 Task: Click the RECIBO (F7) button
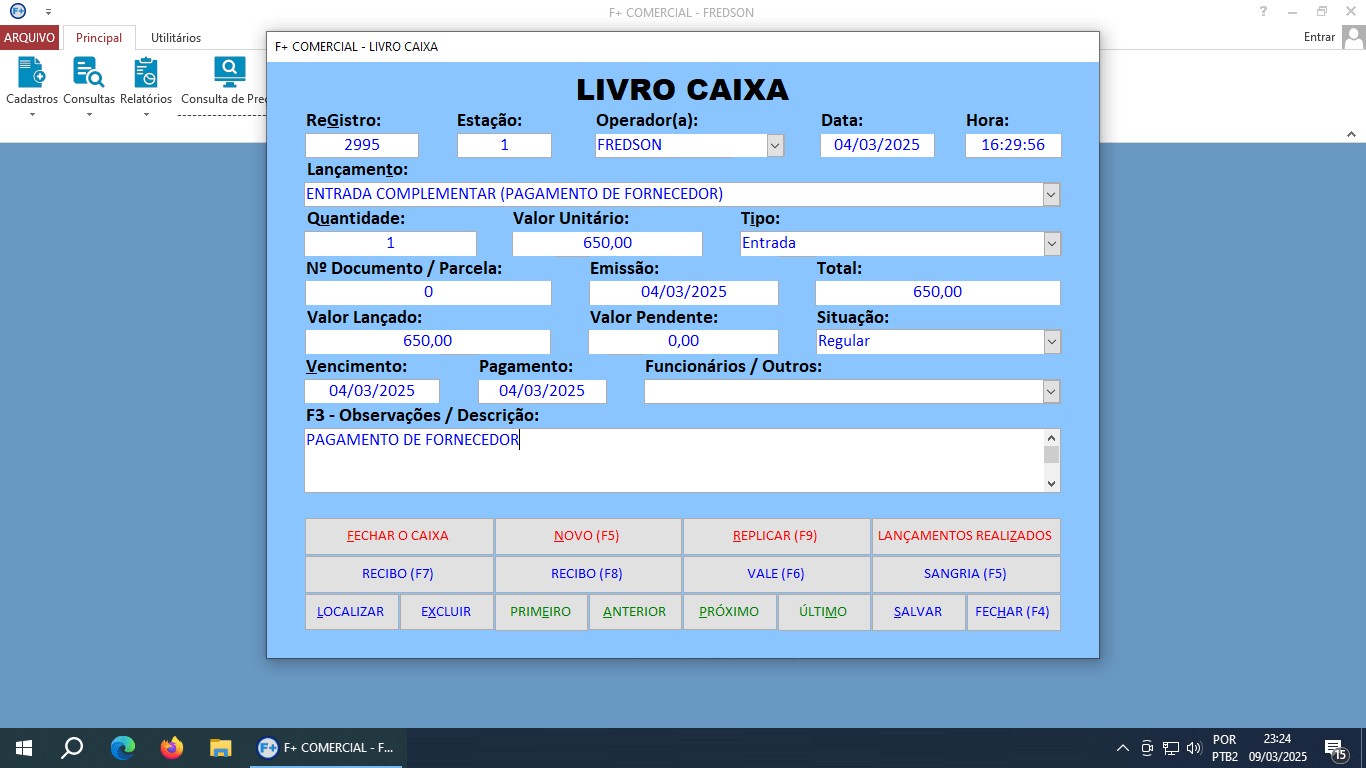tap(398, 574)
